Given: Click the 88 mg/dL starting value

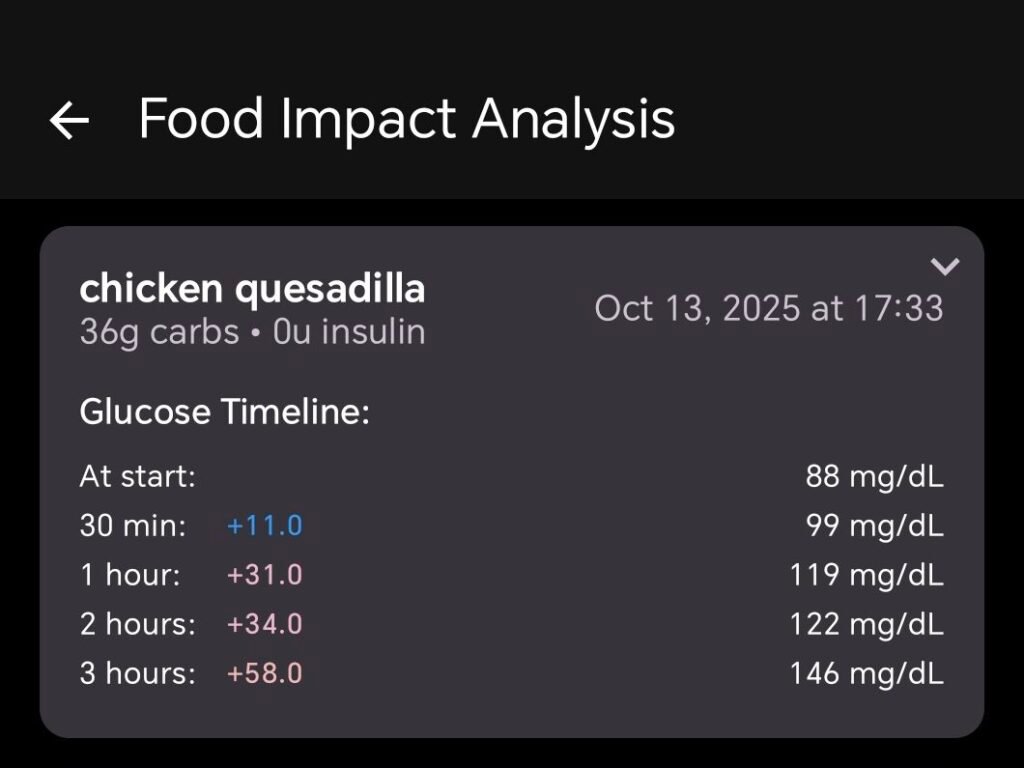Looking at the screenshot, I should point(874,476).
